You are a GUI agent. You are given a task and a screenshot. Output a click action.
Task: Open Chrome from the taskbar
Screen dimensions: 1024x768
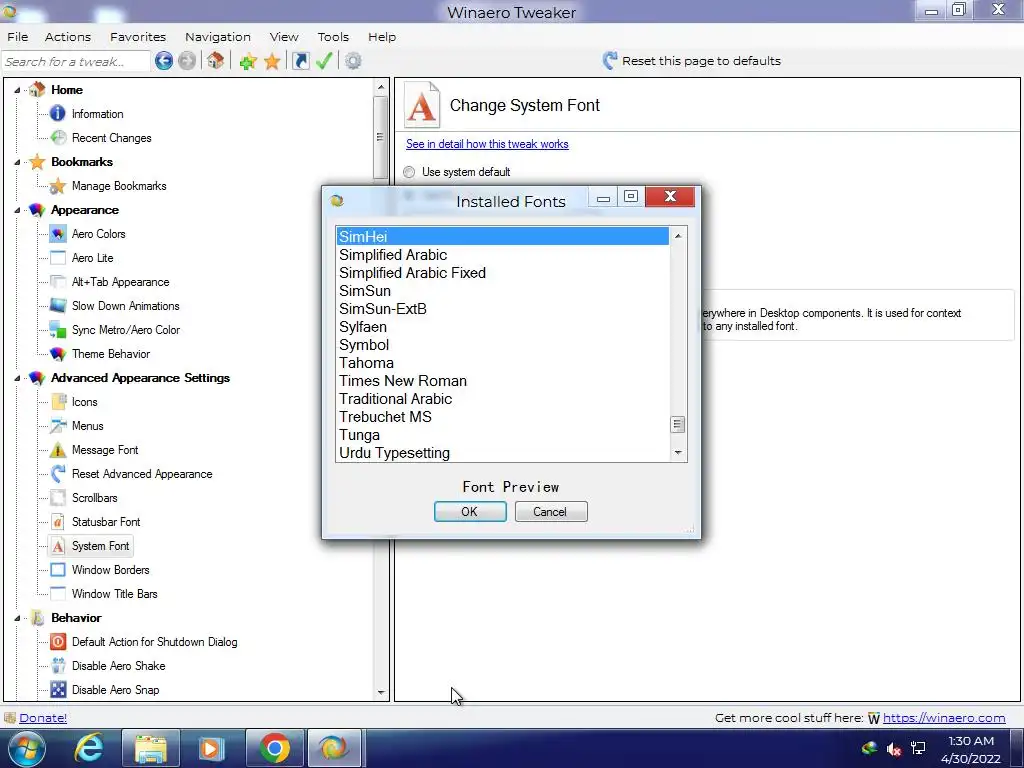coord(275,748)
